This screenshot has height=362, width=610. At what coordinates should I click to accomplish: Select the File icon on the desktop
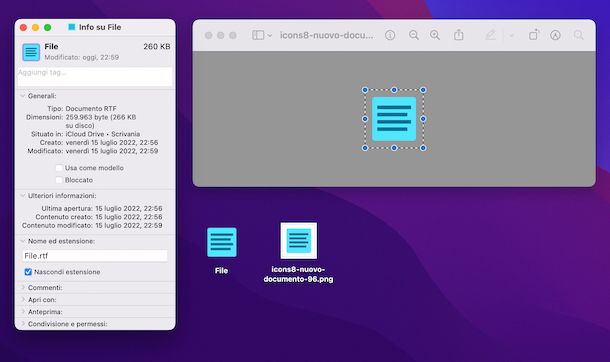click(222, 242)
